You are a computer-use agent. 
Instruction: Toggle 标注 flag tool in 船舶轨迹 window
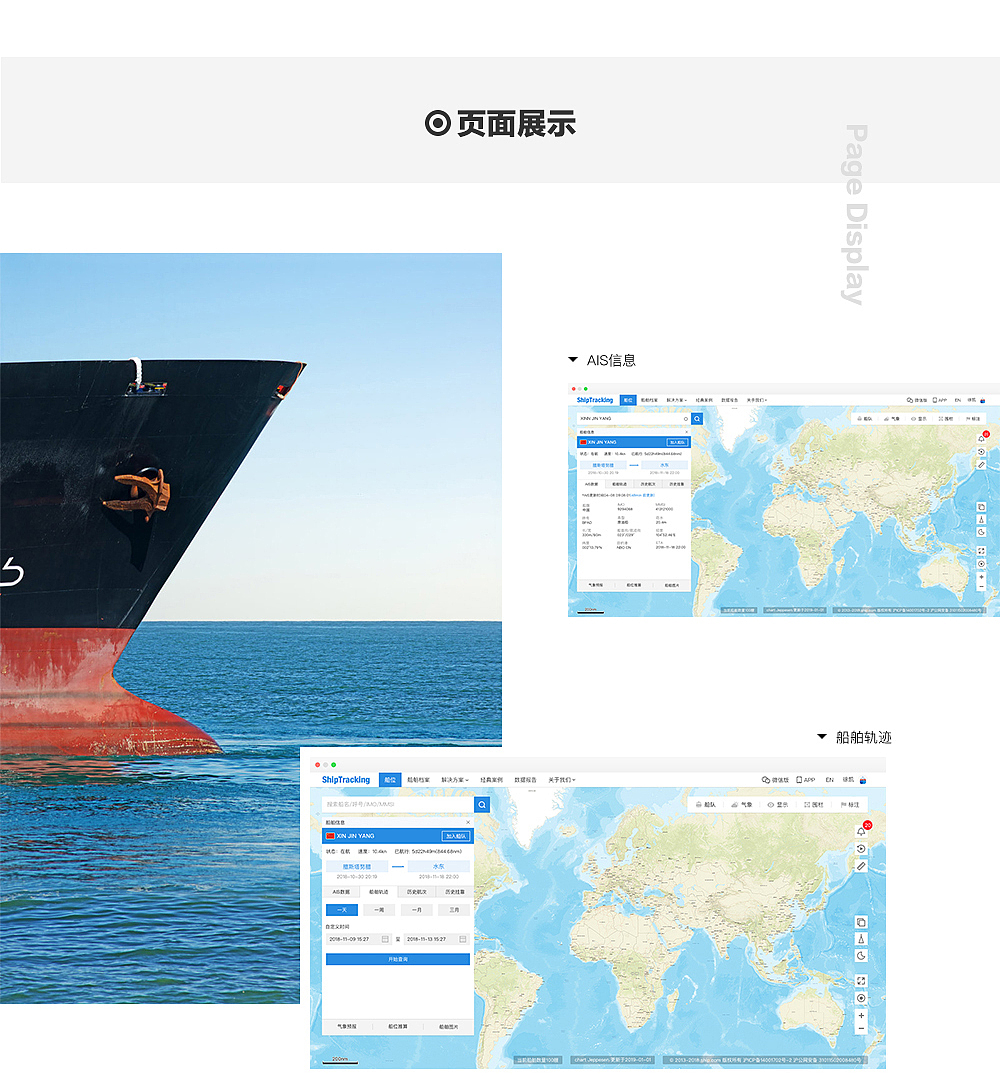[850, 804]
